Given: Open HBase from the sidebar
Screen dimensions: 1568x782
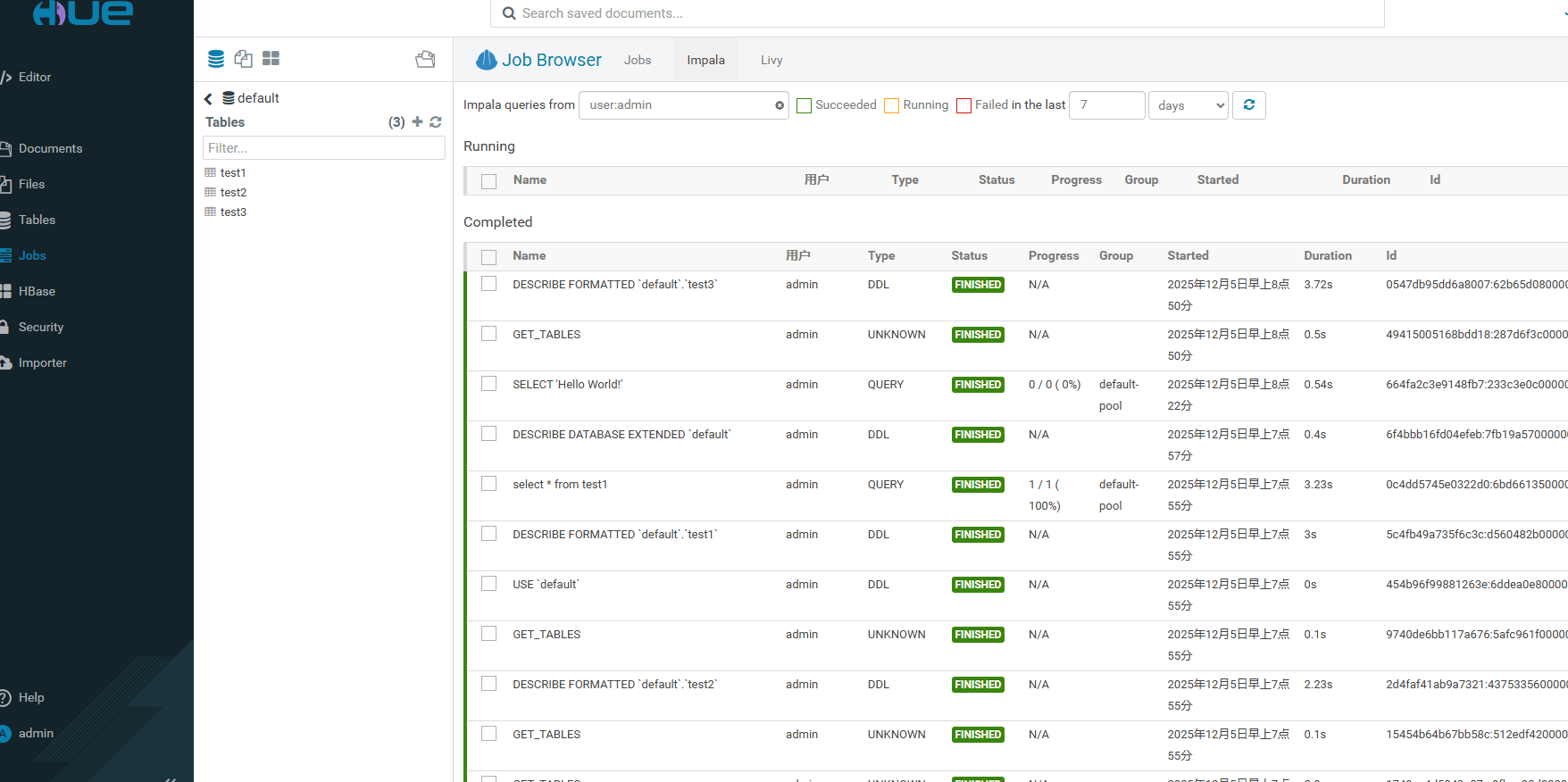Looking at the screenshot, I should tap(37, 291).
